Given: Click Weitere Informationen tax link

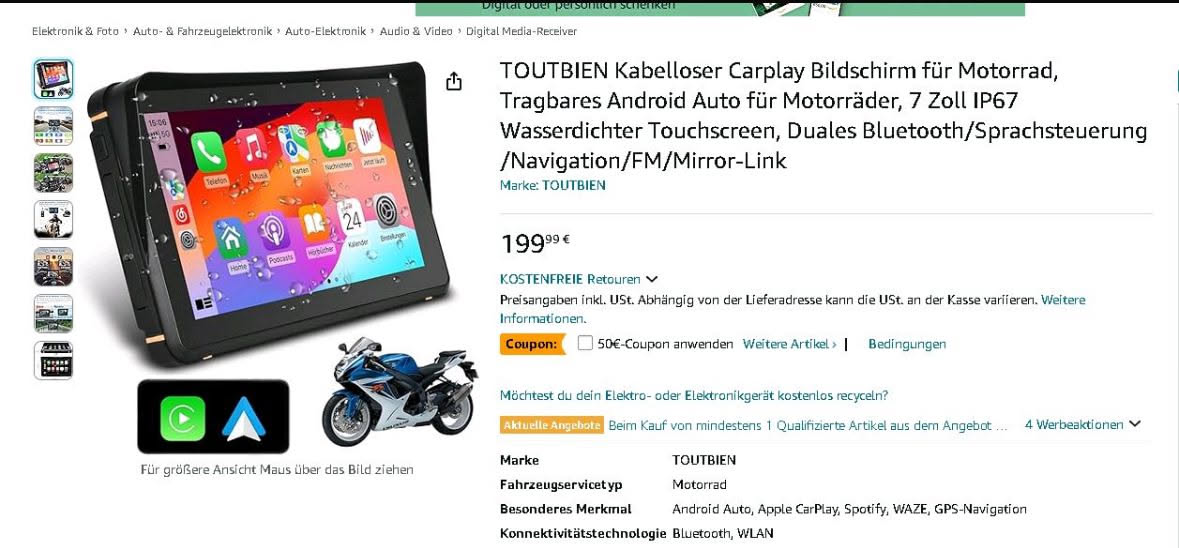Looking at the screenshot, I should coord(793,309).
